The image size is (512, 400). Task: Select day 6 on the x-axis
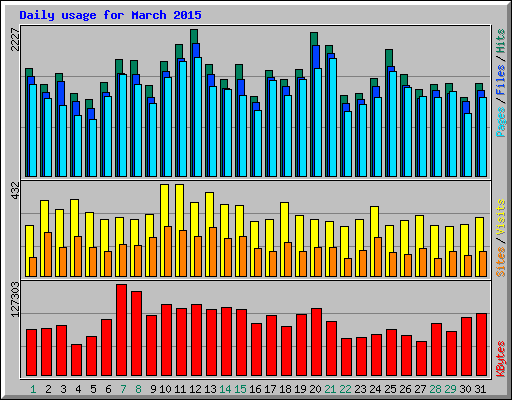108,389
